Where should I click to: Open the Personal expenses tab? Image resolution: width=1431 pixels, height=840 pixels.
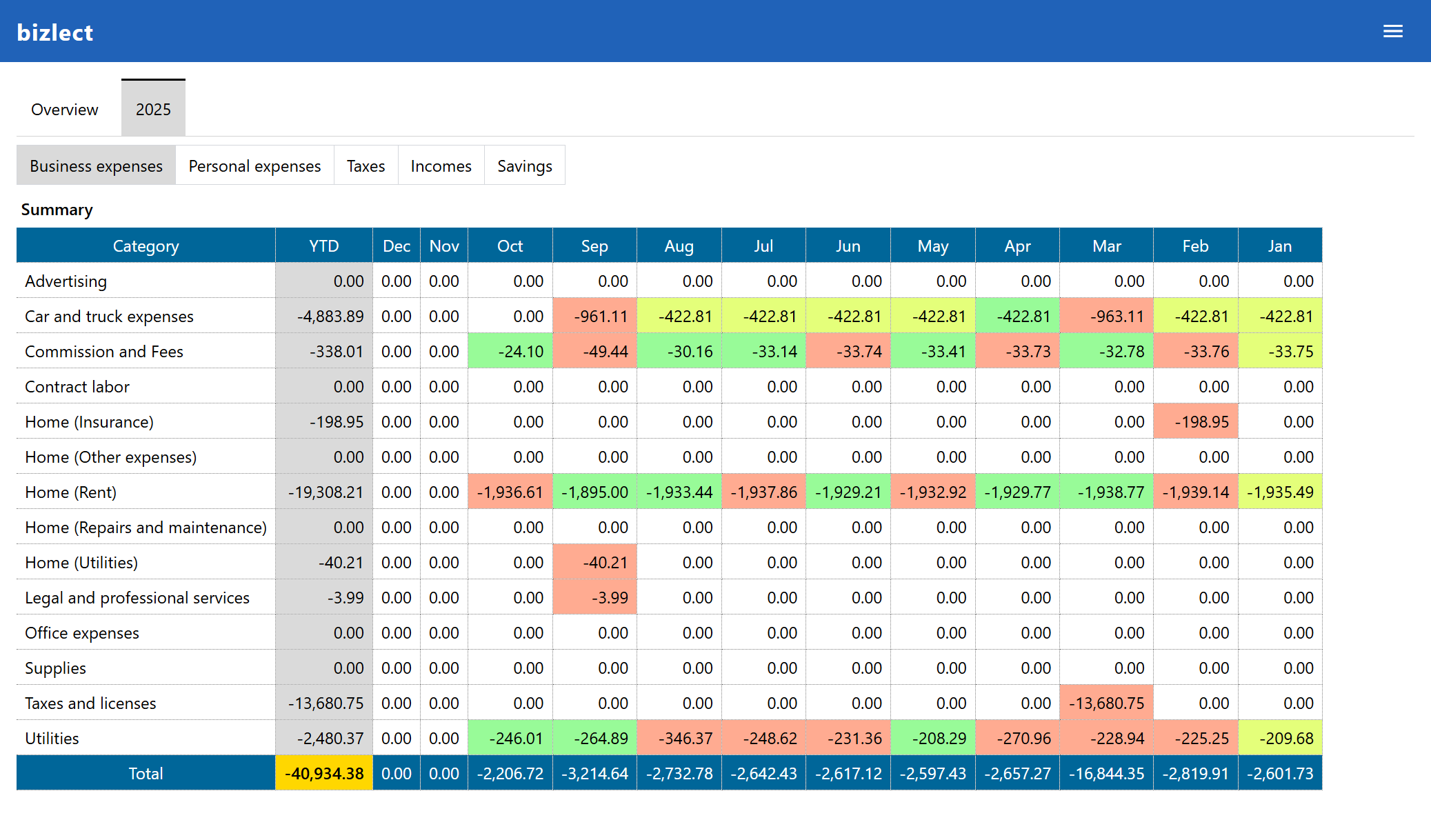click(254, 166)
